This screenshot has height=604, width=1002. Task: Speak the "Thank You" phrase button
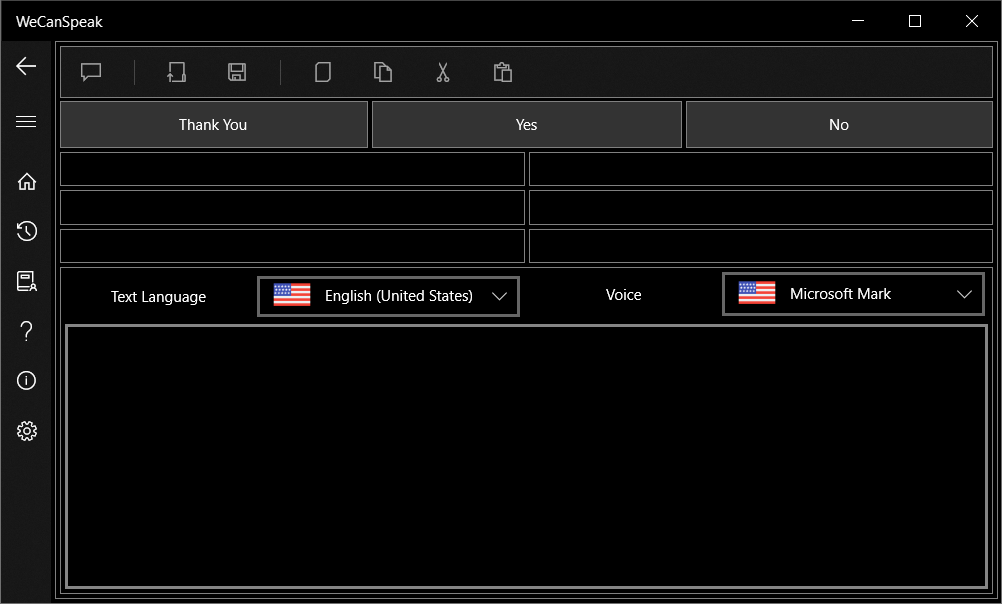213,125
